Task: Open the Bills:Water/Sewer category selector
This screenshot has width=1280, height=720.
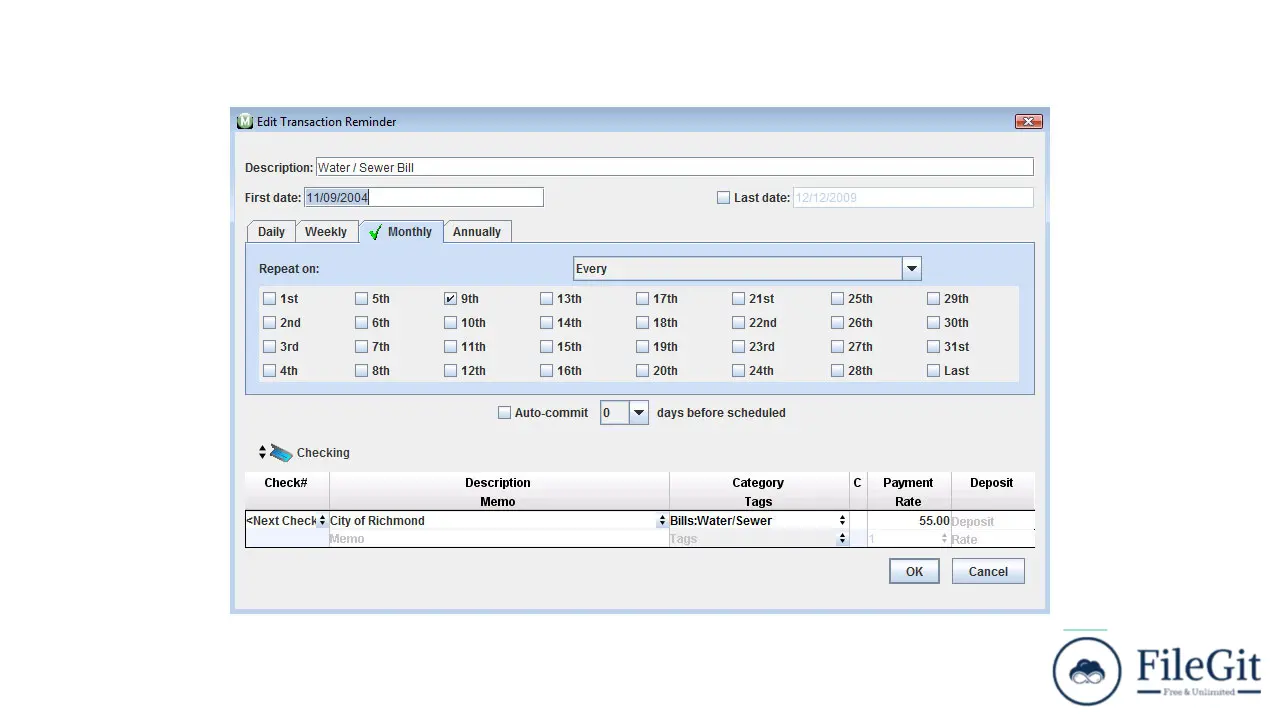Action: click(842, 520)
